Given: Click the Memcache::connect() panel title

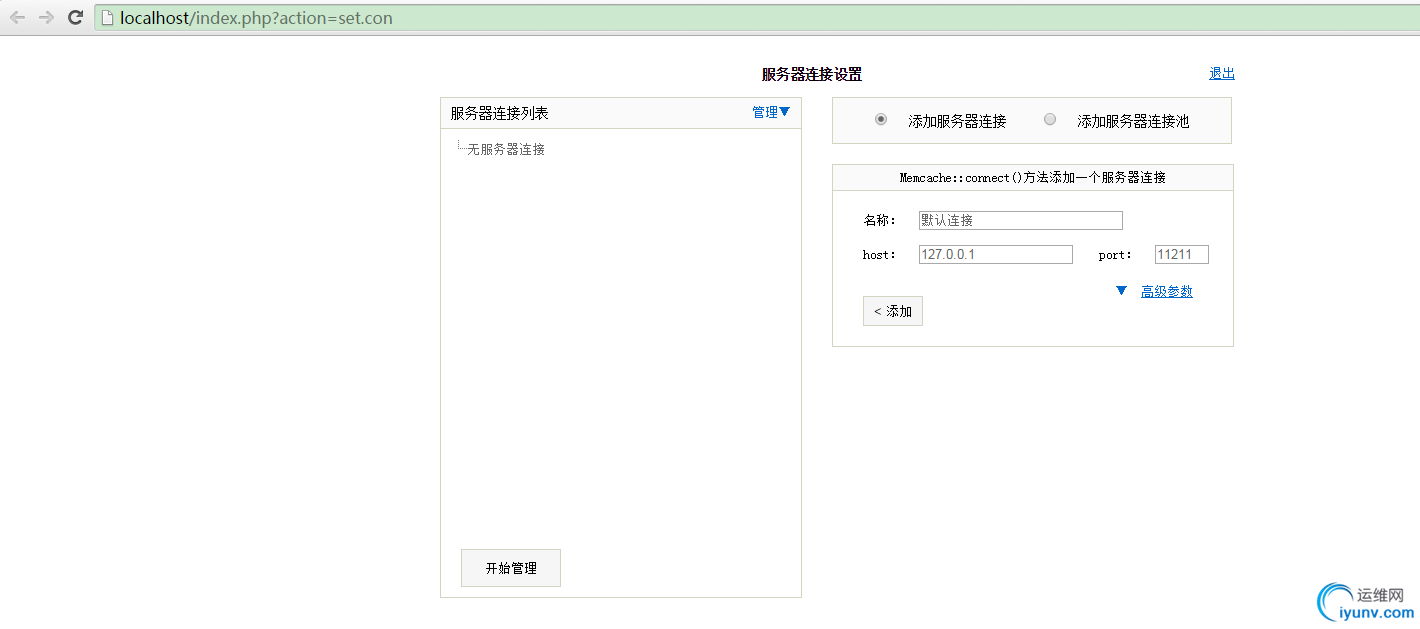Looking at the screenshot, I should pos(1032,177).
